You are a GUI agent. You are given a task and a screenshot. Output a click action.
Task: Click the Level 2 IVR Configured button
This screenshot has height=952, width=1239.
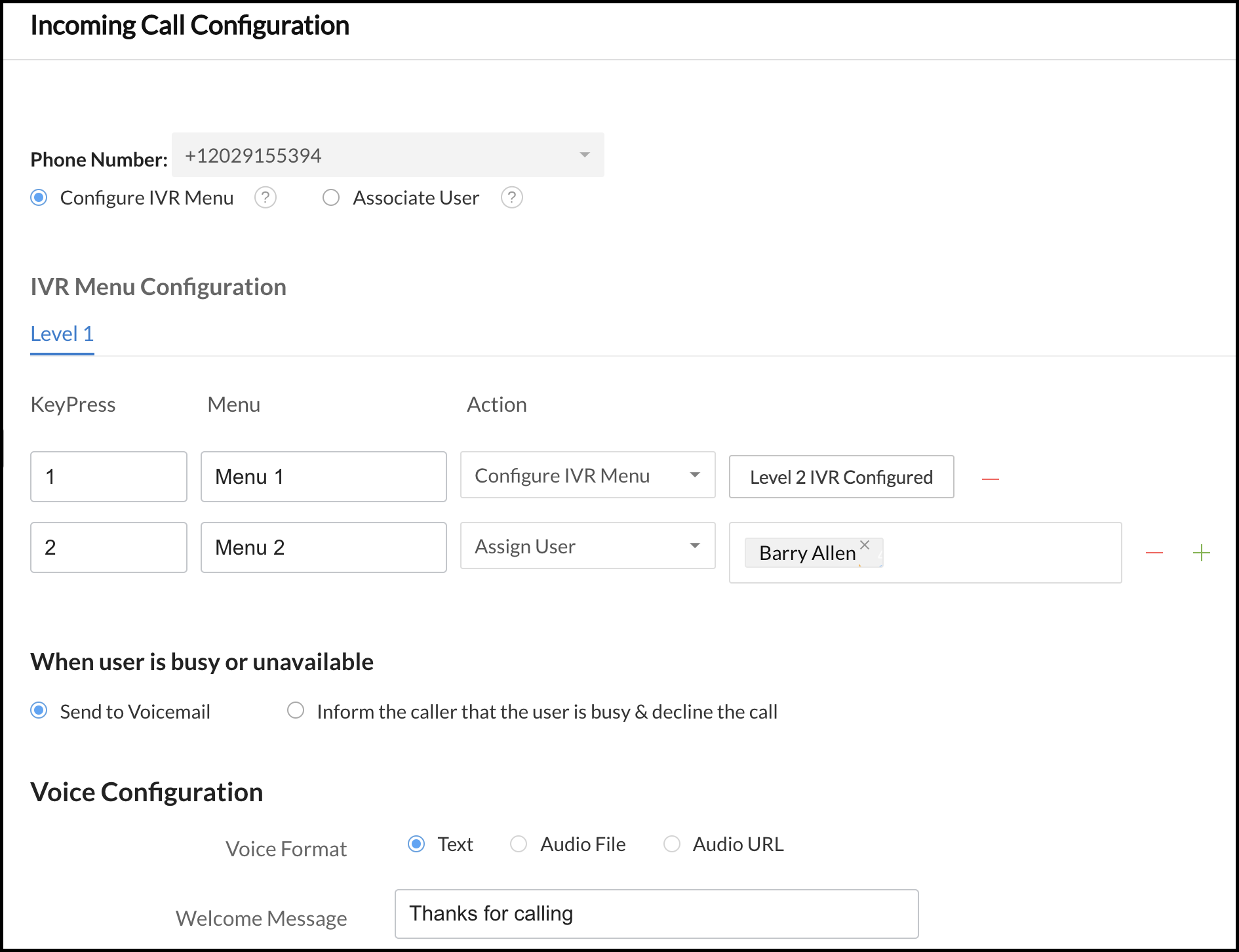(x=841, y=477)
